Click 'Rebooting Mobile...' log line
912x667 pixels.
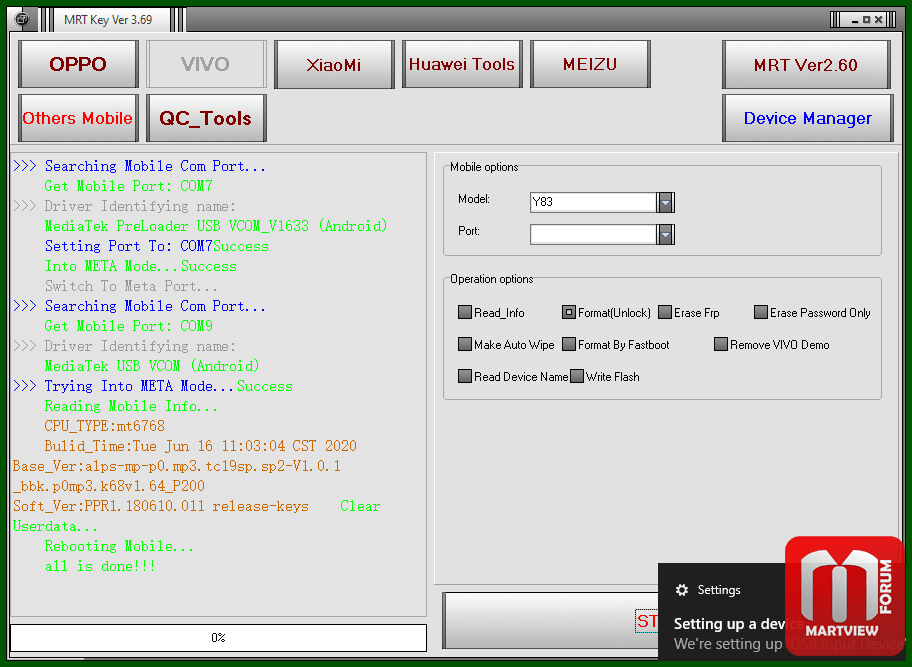click(x=119, y=547)
